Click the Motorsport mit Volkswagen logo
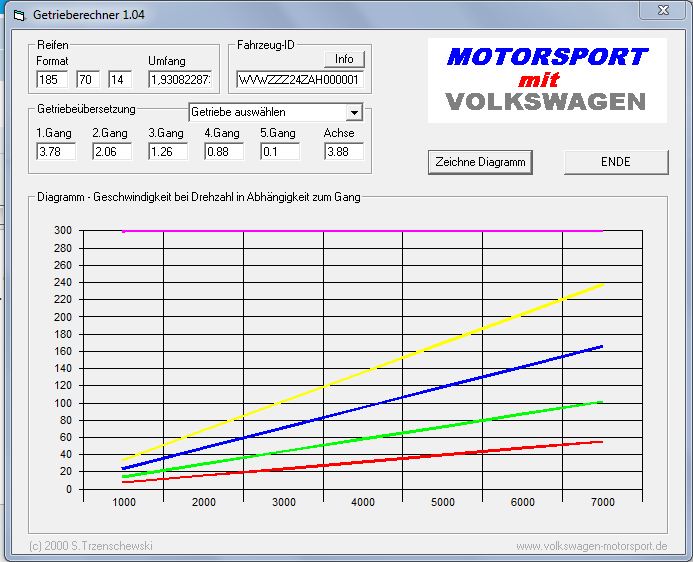 pos(547,79)
